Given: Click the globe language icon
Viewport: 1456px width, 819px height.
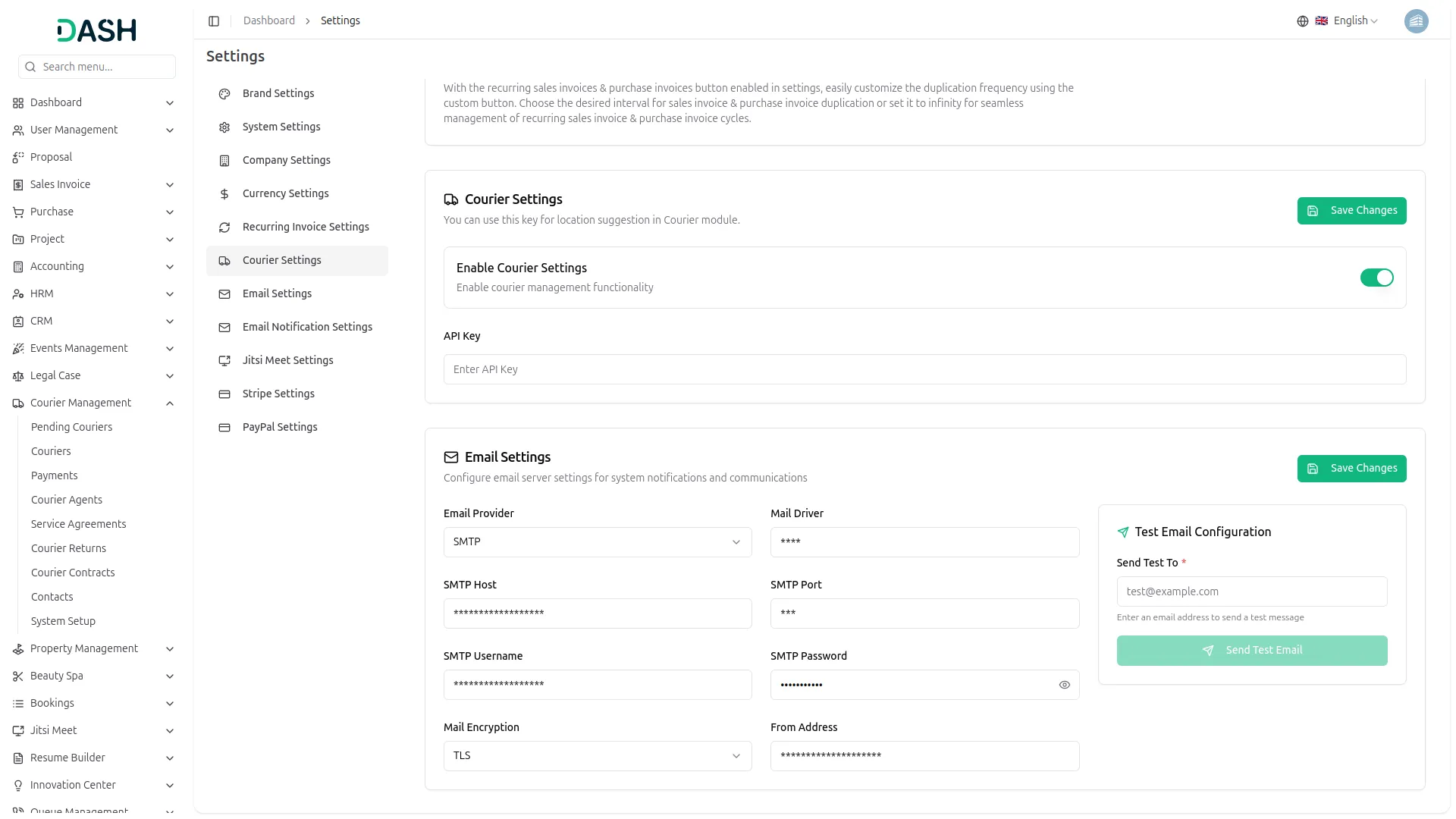Looking at the screenshot, I should tap(1302, 21).
